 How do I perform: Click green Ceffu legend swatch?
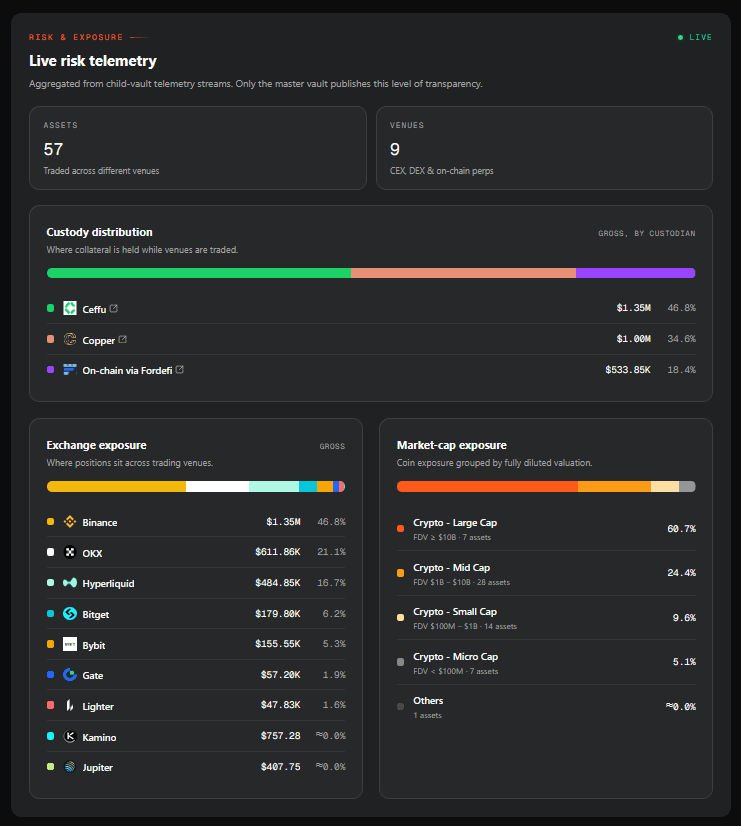51,308
